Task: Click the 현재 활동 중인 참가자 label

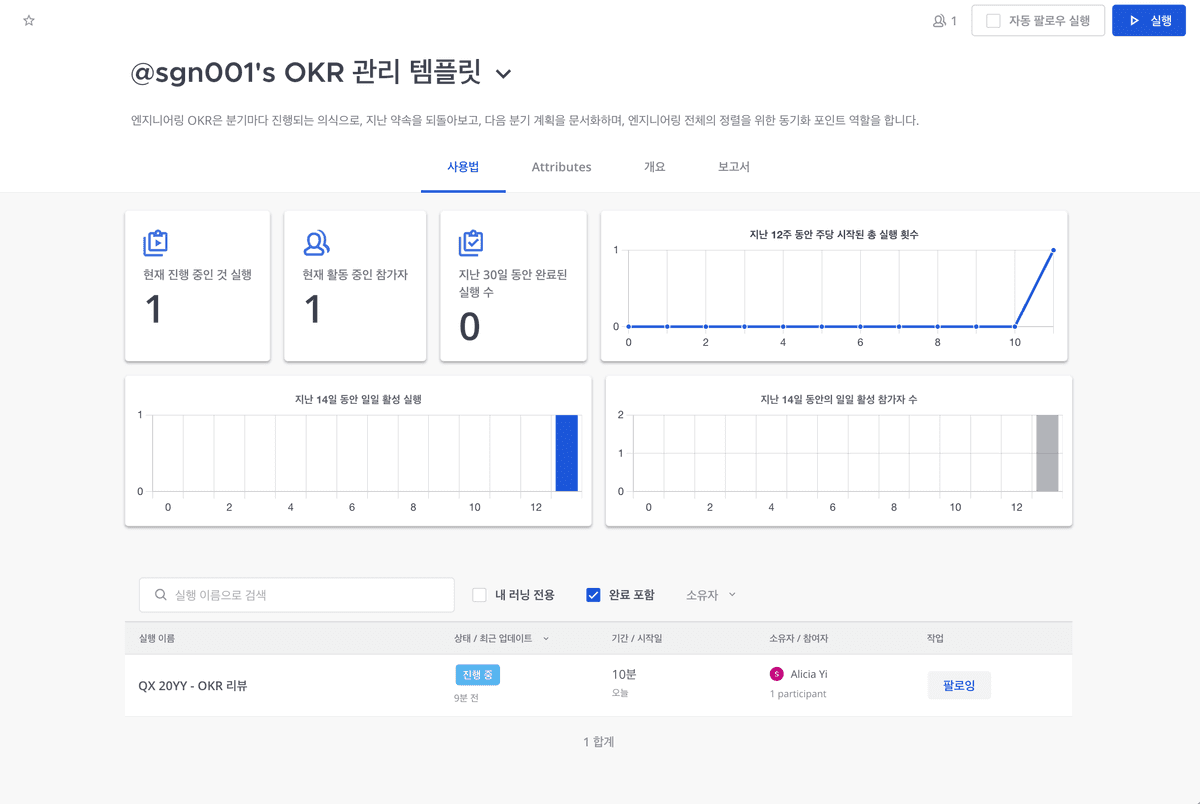Action: coord(355,274)
